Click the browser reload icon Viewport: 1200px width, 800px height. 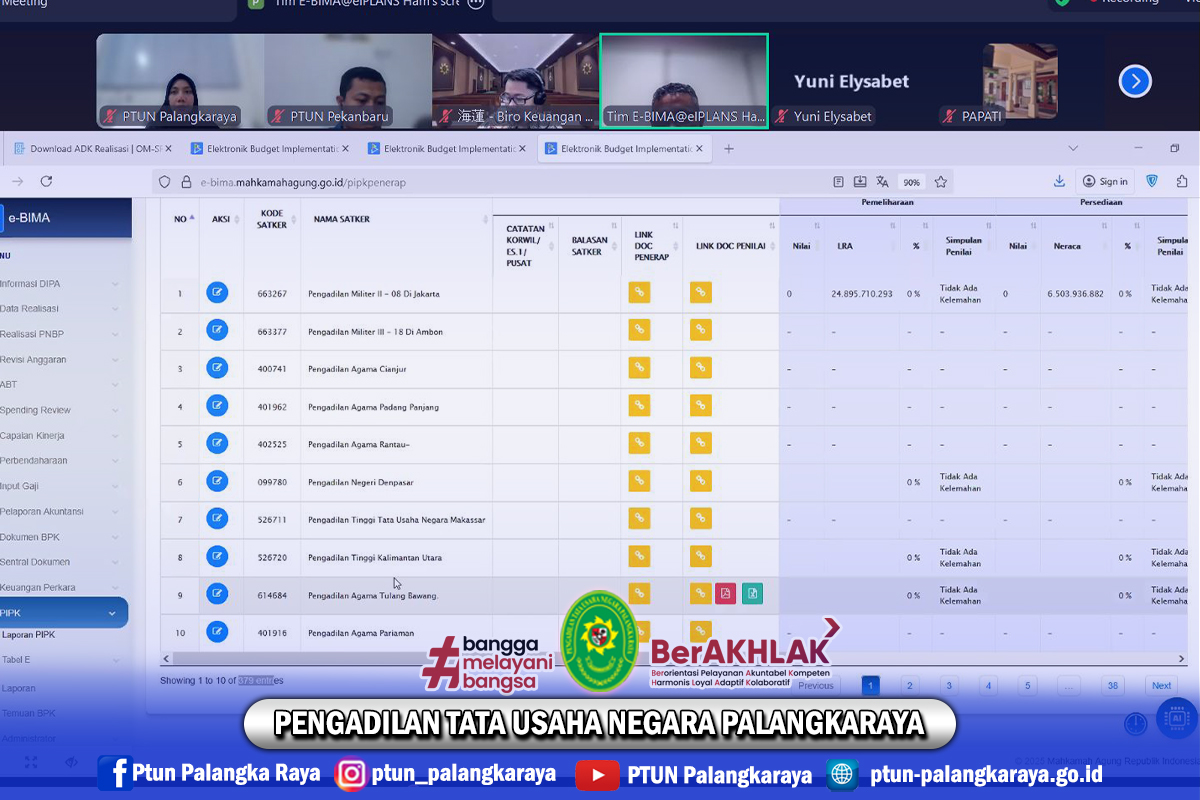[46, 181]
